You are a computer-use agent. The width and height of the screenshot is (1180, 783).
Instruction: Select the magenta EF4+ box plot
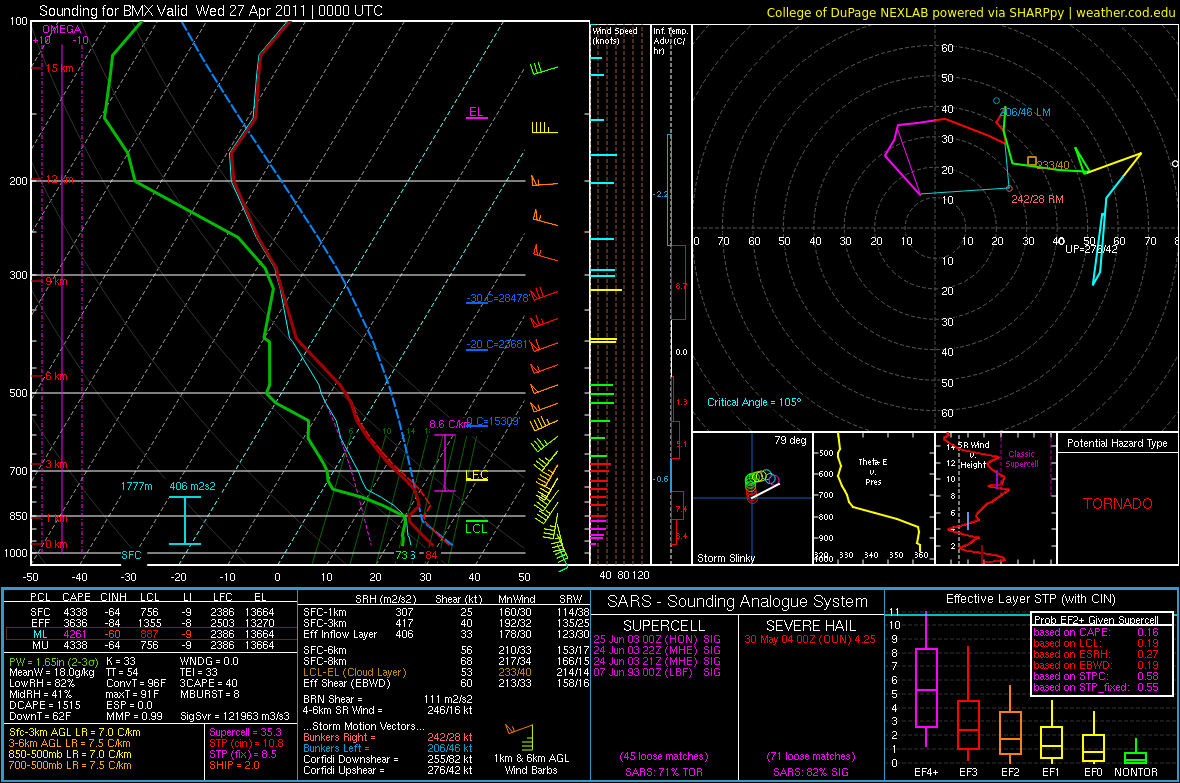926,681
